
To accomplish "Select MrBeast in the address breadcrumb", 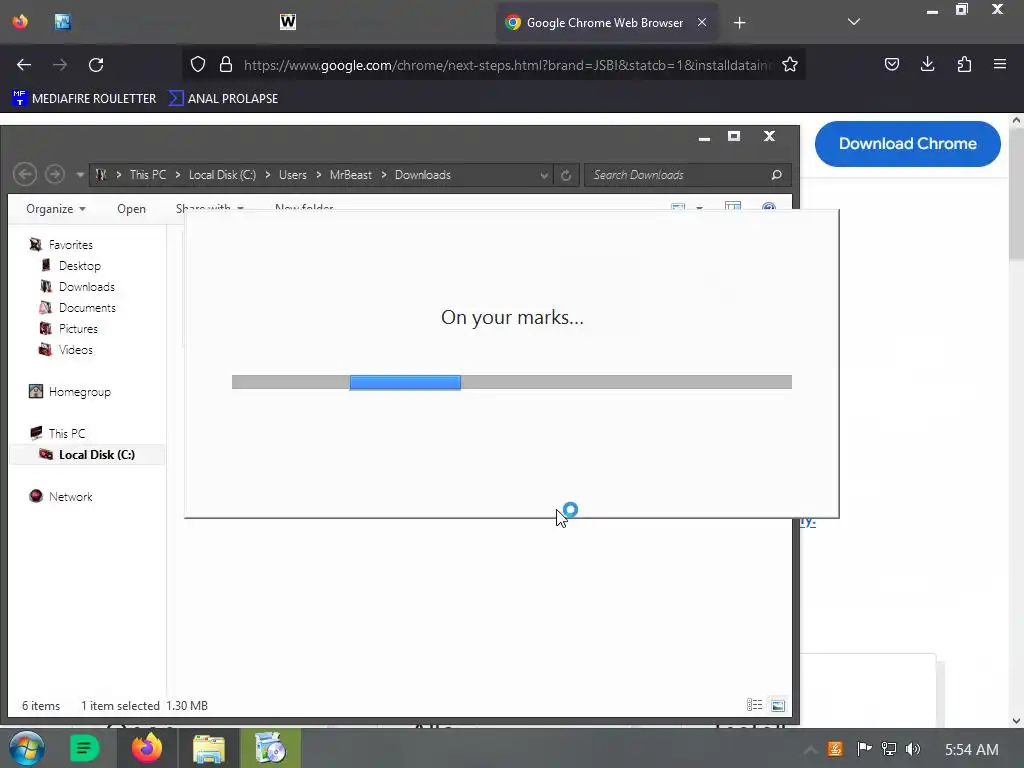I will click(x=351, y=175).
